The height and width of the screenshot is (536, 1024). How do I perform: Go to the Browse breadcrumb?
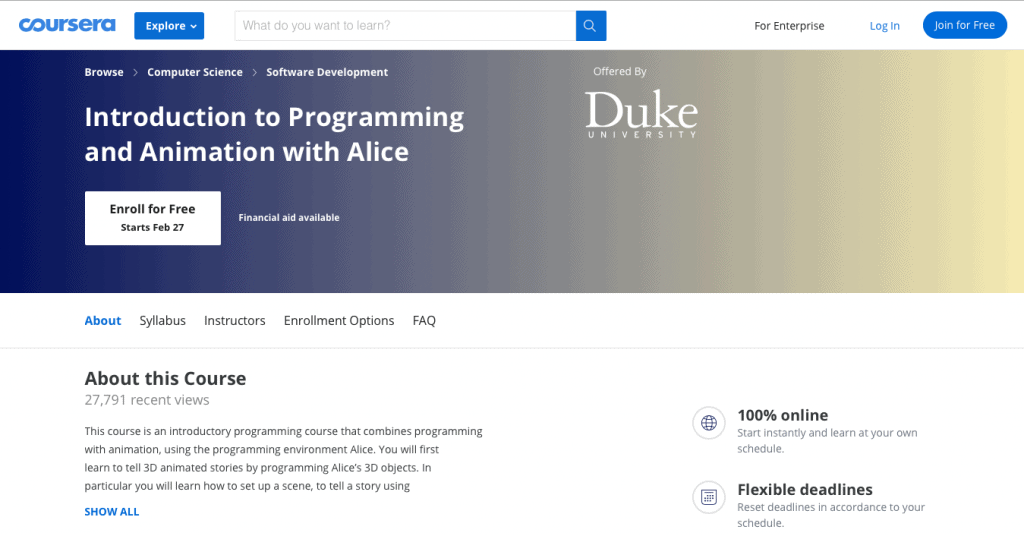click(x=104, y=72)
